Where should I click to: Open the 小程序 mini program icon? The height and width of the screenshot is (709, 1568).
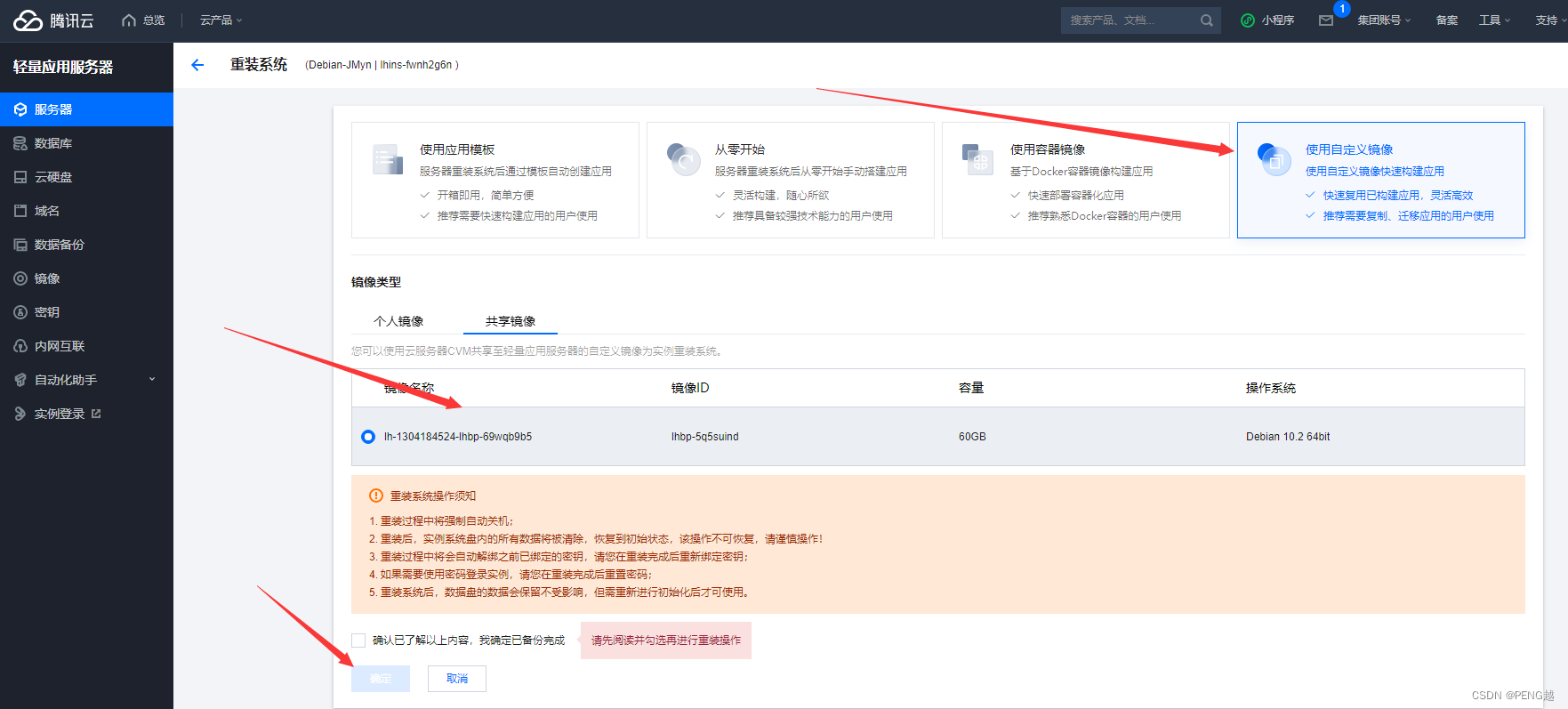1248,20
